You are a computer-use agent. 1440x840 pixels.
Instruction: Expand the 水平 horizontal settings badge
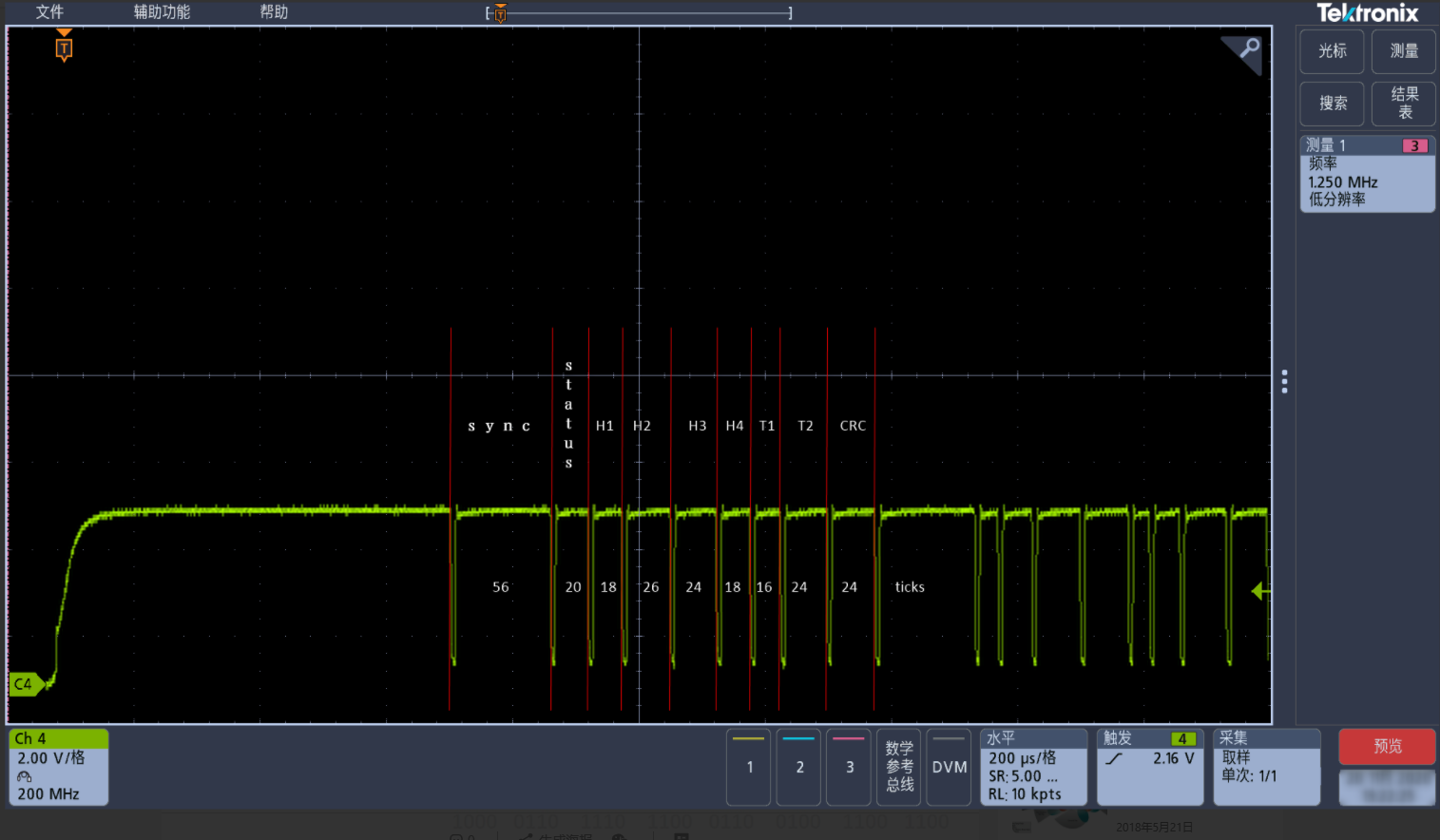pyautogui.click(x=1032, y=767)
